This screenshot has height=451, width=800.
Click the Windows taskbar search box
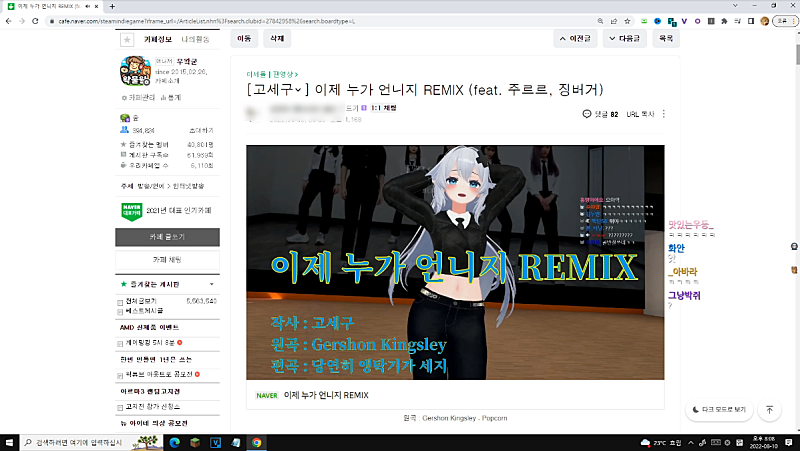(92, 442)
